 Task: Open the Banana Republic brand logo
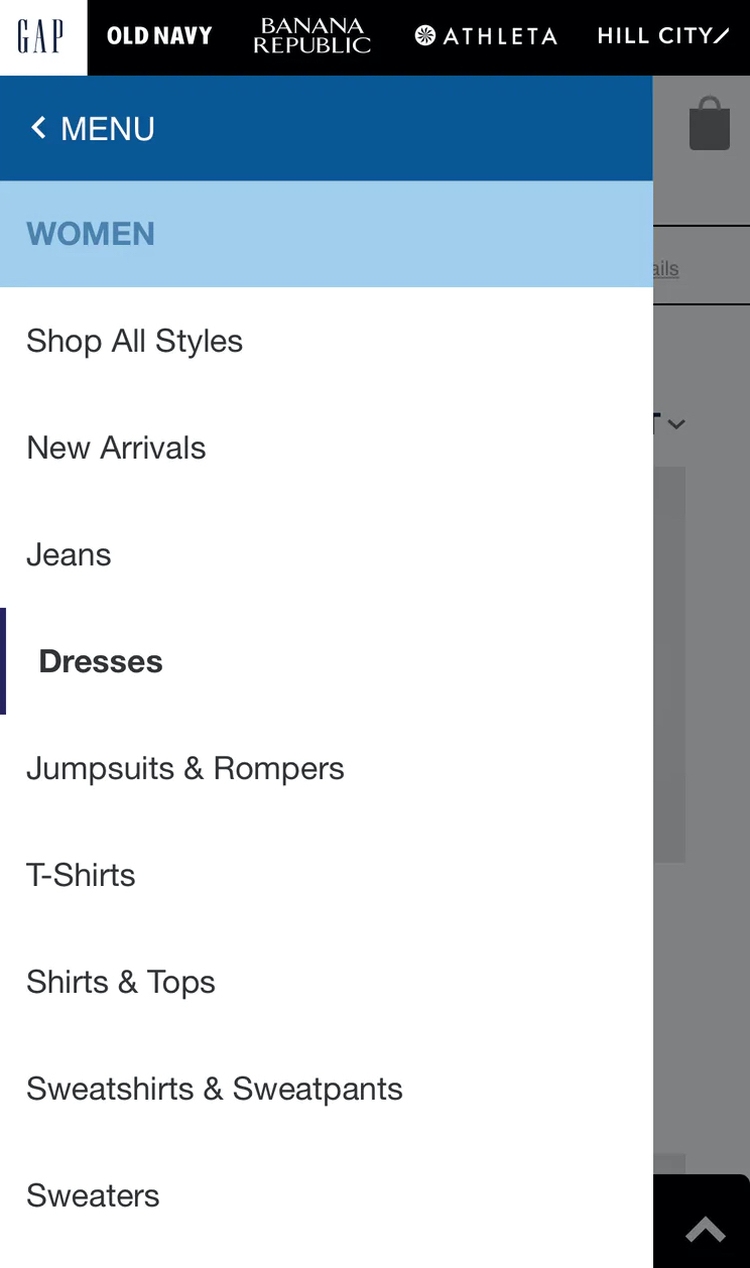312,37
